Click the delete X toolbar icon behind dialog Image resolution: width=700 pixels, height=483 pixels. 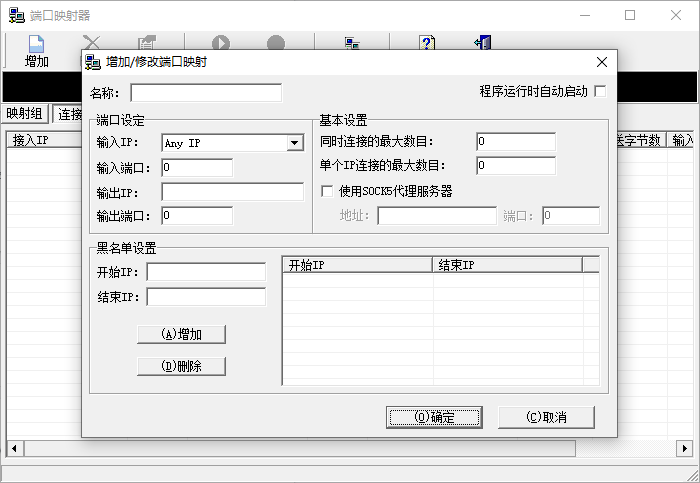92,43
